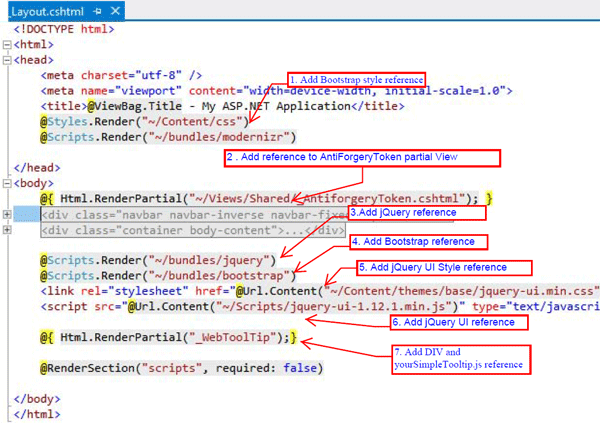Expand the collapsed container body-content div
This screenshot has width=600, height=423.
point(7,230)
